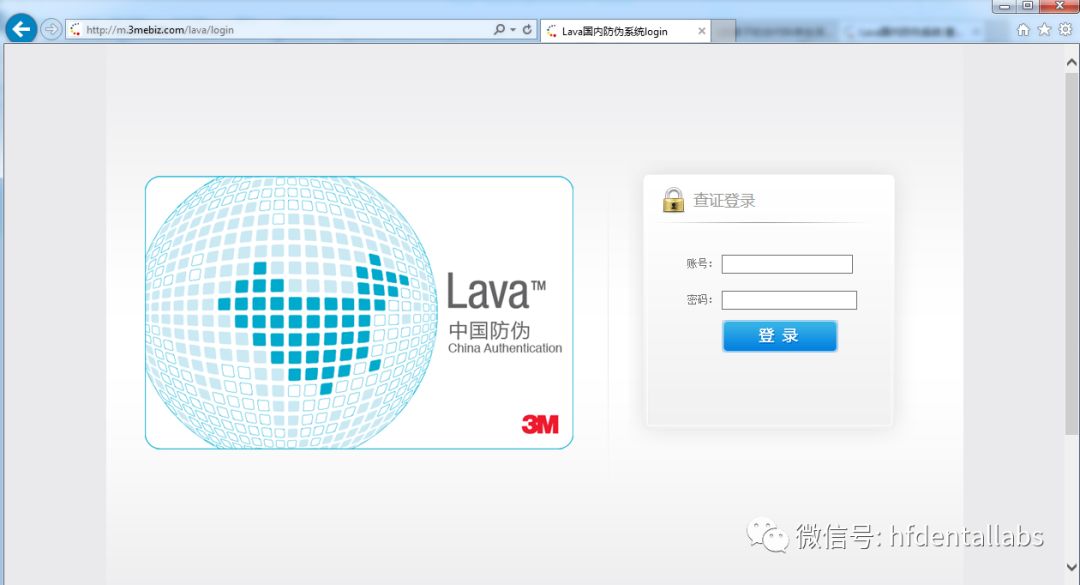Viewport: 1080px width, 585px height.
Task: Open the blank new tab button
Action: pyautogui.click(x=723, y=31)
